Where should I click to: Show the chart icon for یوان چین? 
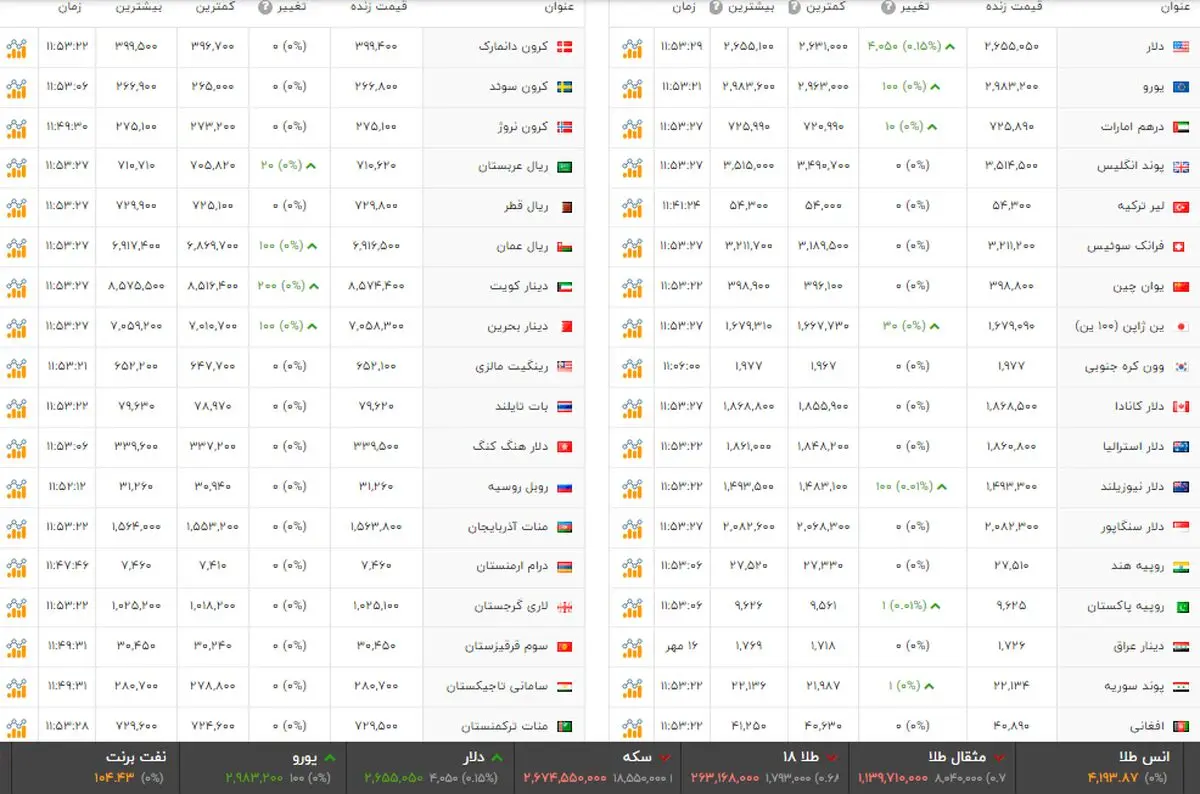[x=632, y=287]
